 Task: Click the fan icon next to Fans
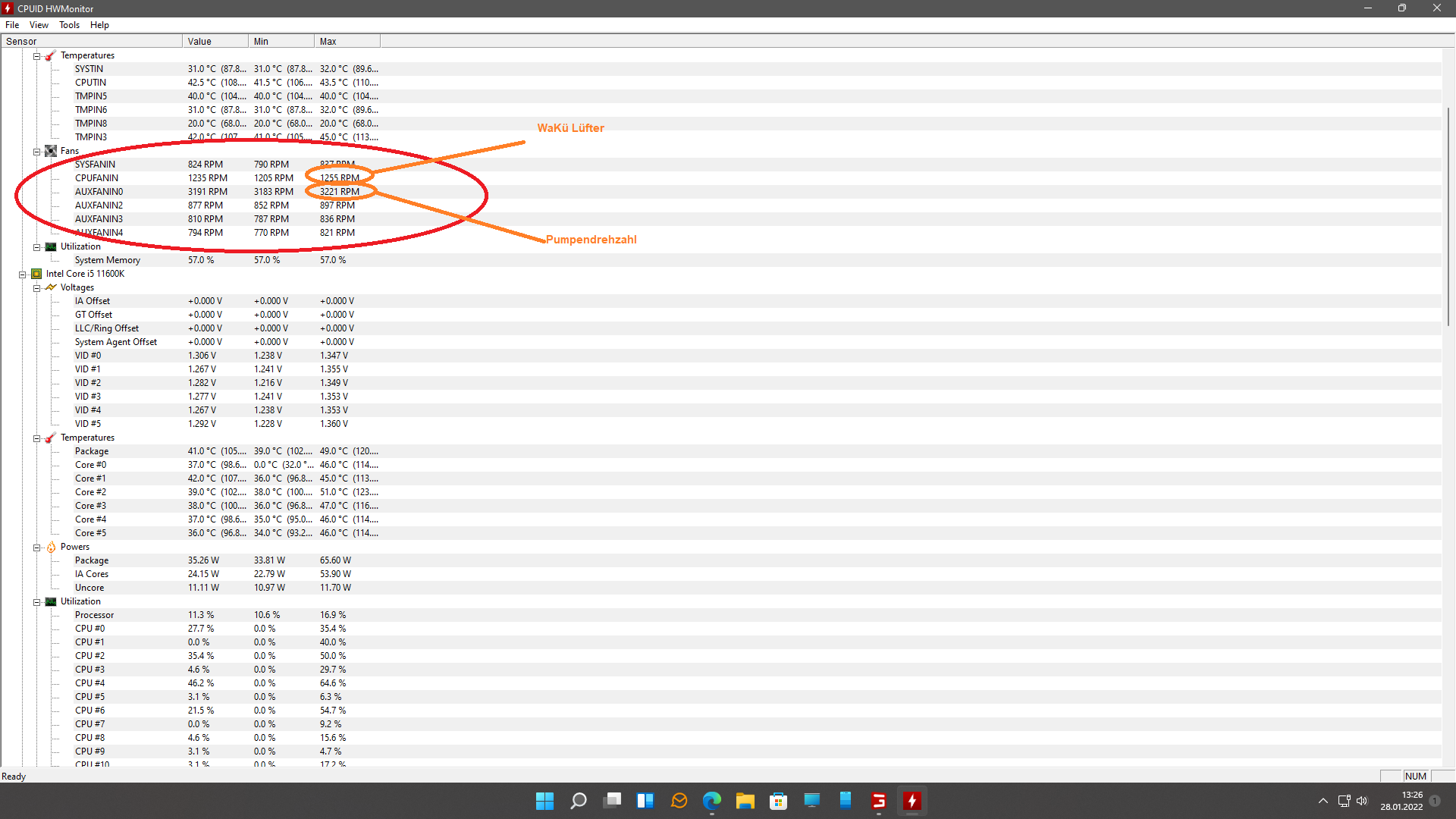(x=51, y=151)
